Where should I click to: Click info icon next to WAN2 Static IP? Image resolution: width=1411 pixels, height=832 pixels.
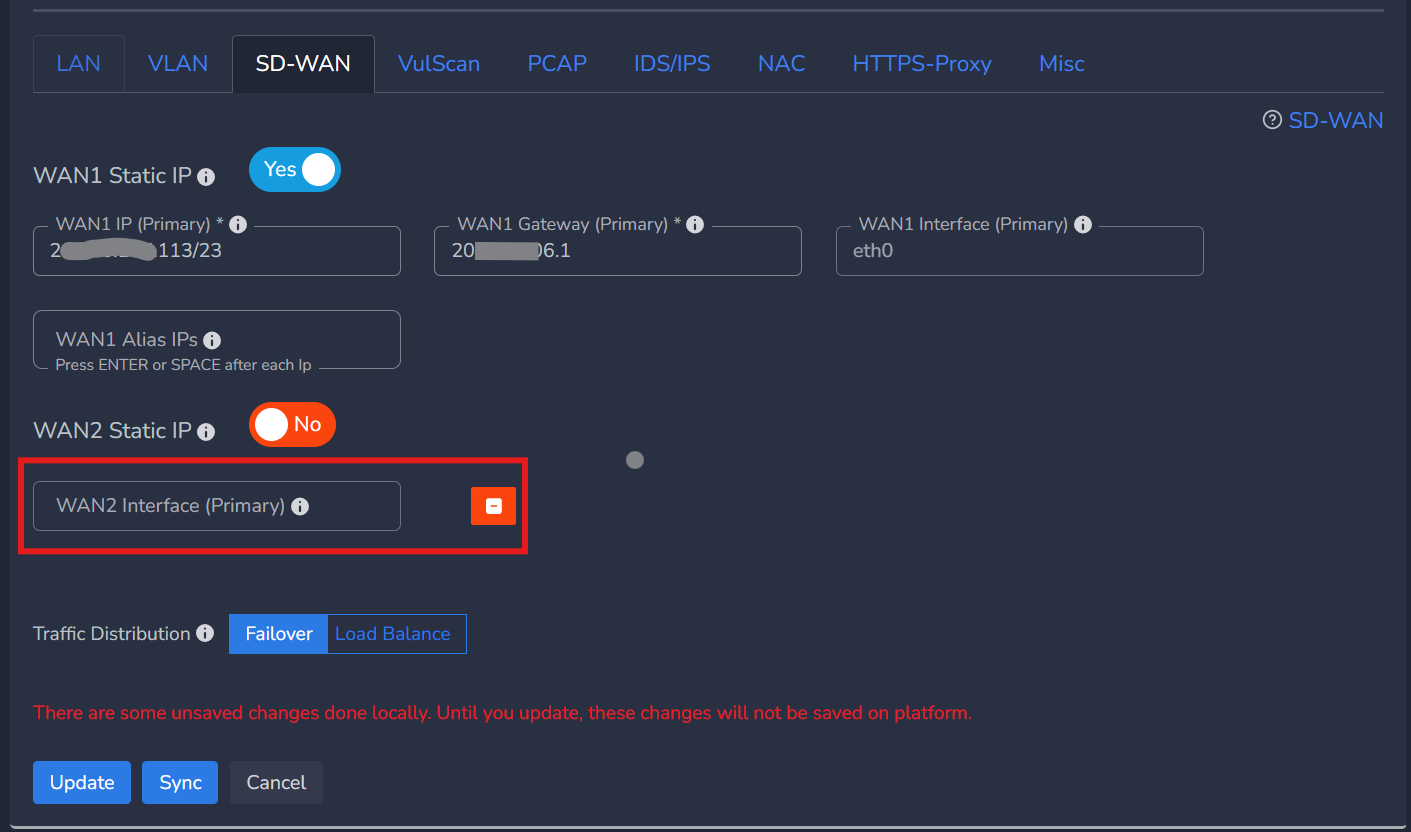[x=206, y=432]
